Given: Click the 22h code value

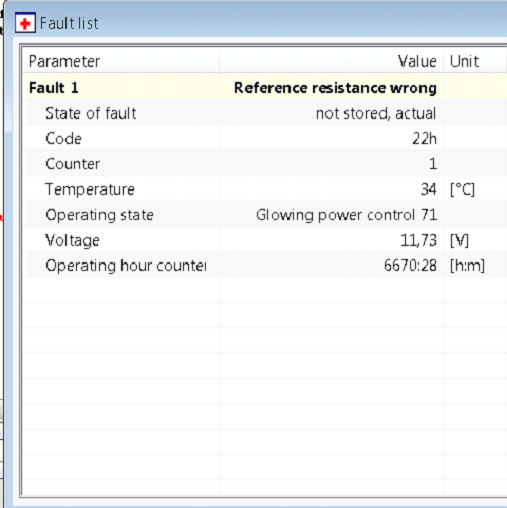Looking at the screenshot, I should pos(424,139).
